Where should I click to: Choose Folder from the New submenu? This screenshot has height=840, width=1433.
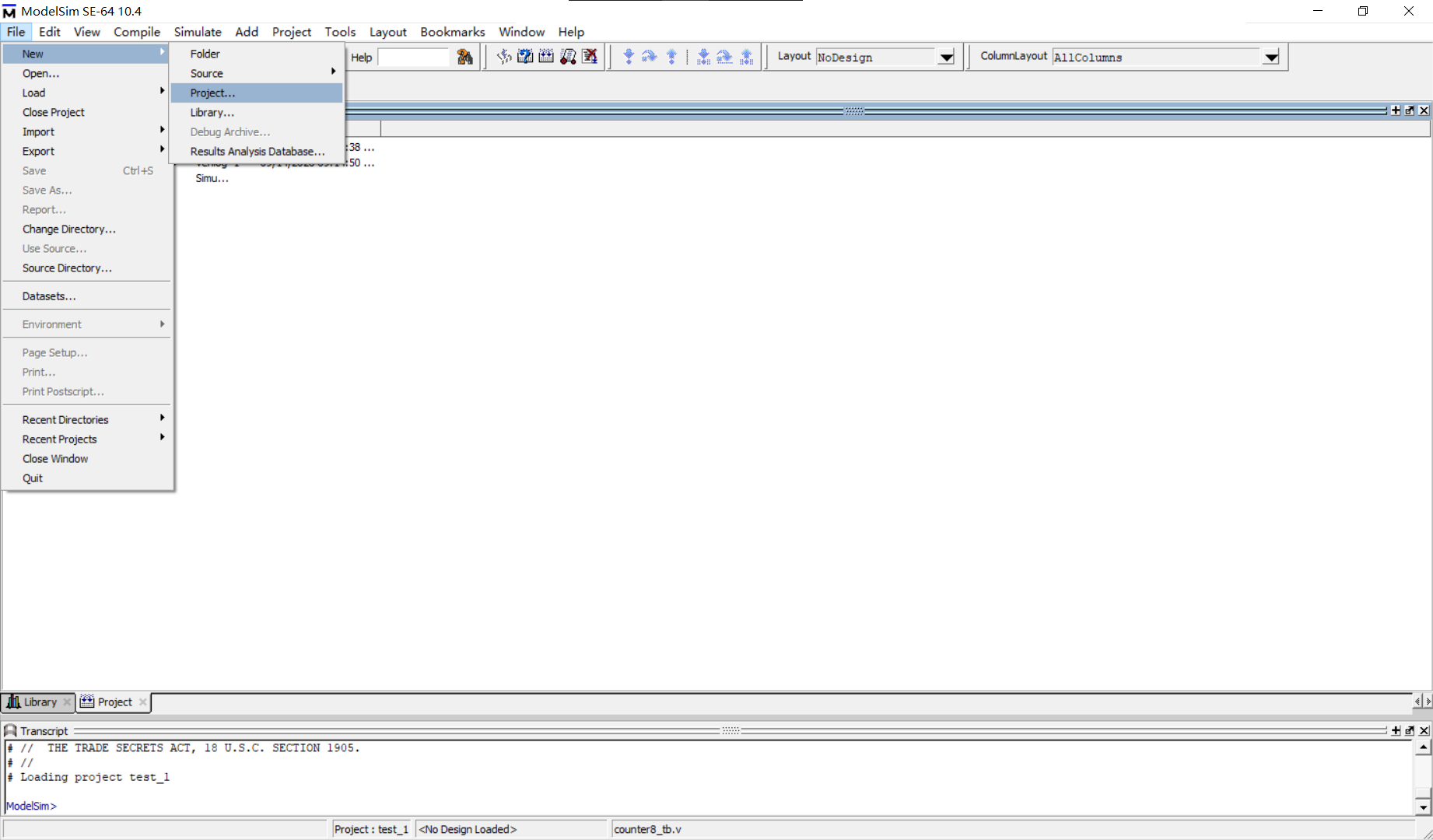pyautogui.click(x=257, y=54)
